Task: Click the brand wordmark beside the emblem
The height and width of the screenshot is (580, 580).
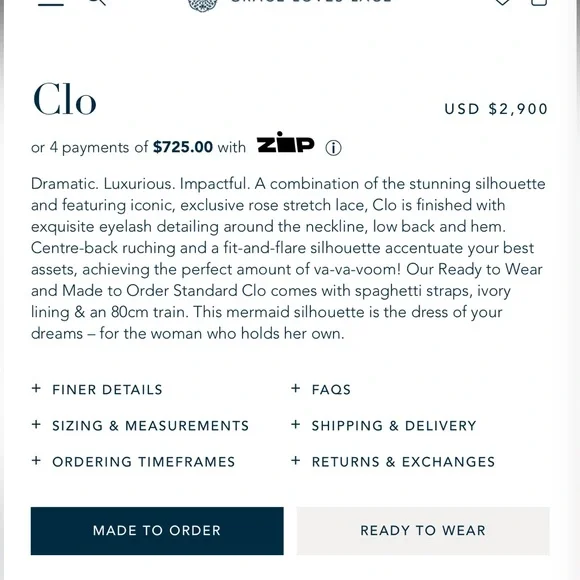Action: 311,2
